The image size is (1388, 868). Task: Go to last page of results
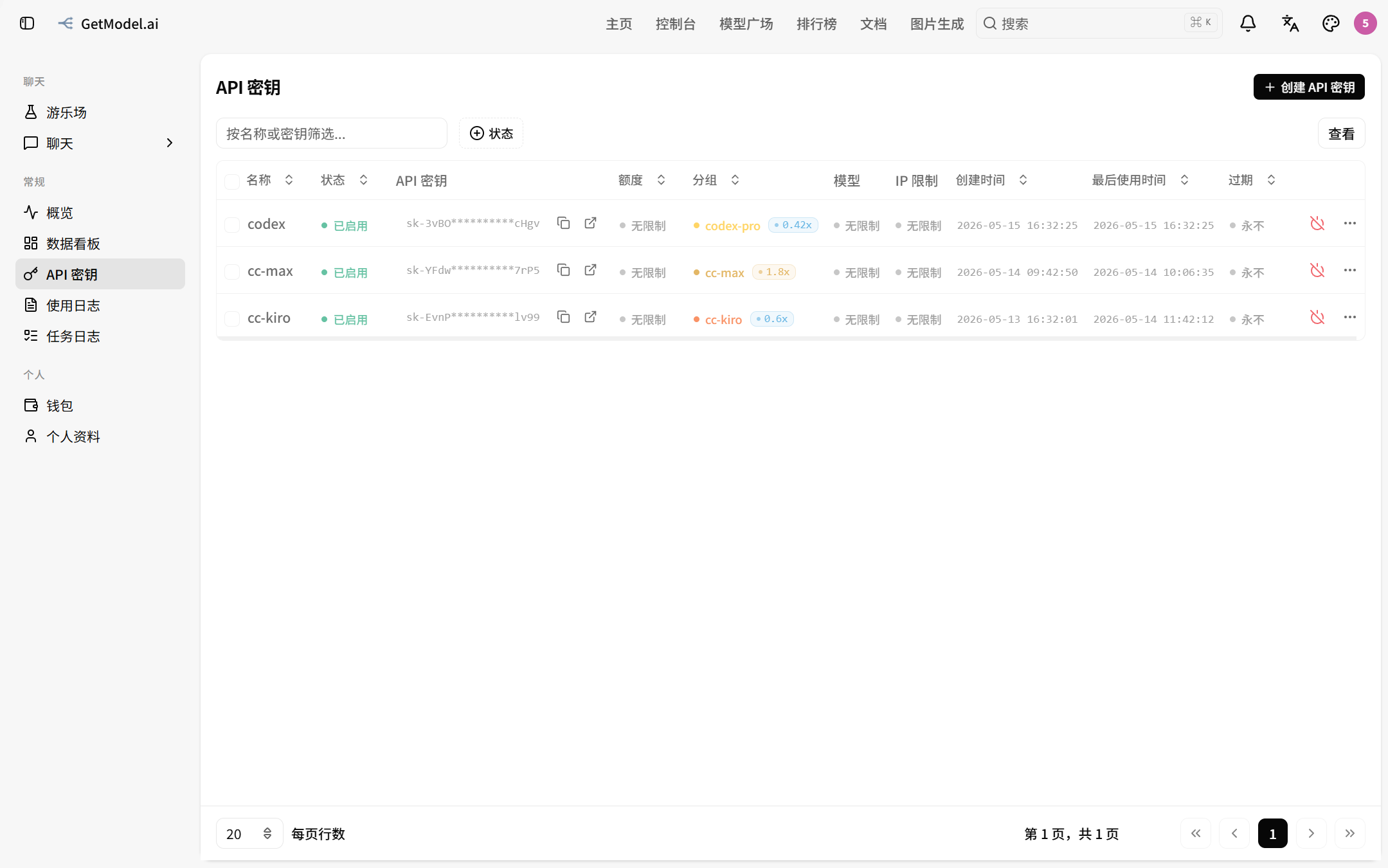click(x=1350, y=833)
